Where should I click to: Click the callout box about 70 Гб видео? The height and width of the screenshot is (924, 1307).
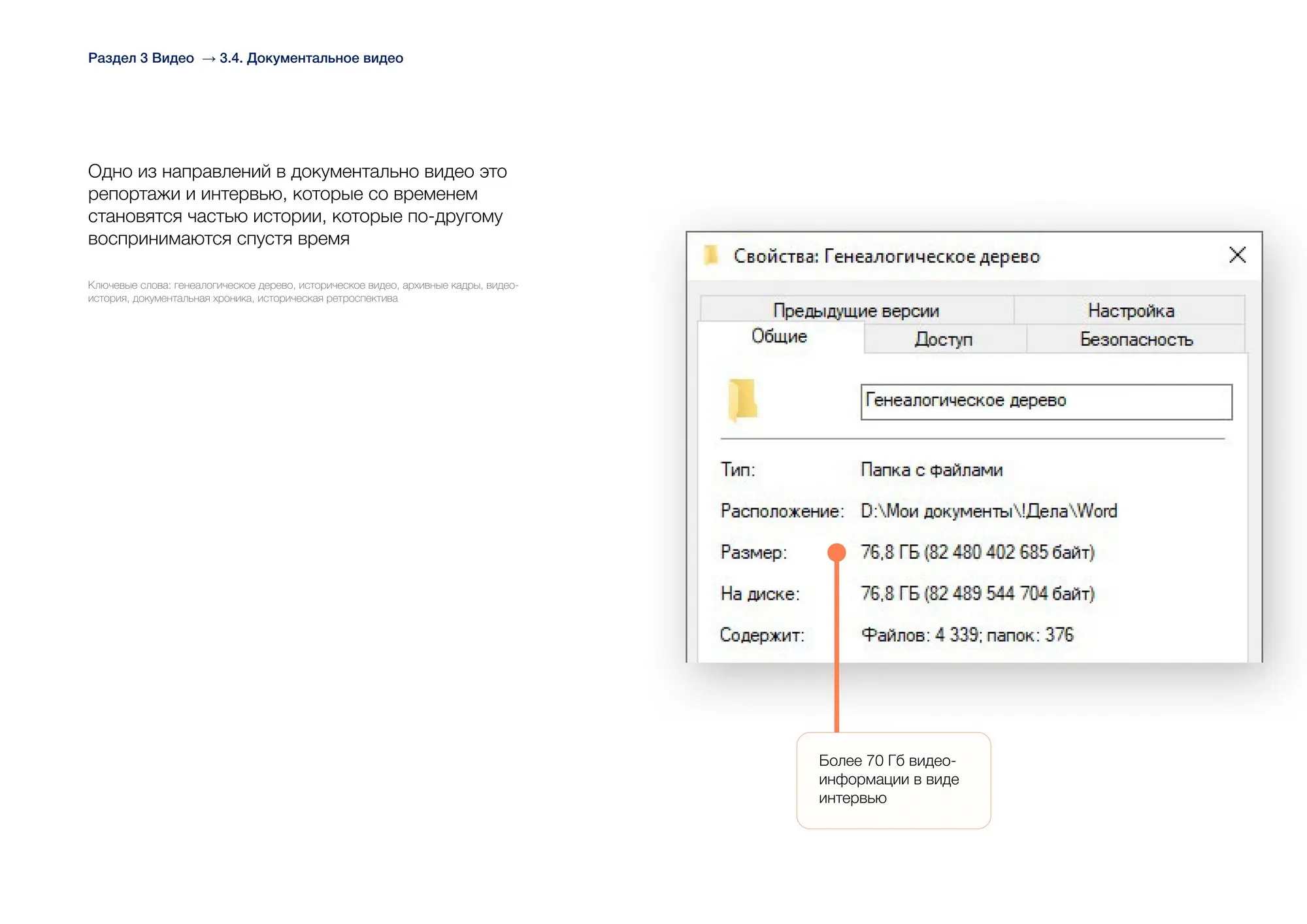[893, 780]
